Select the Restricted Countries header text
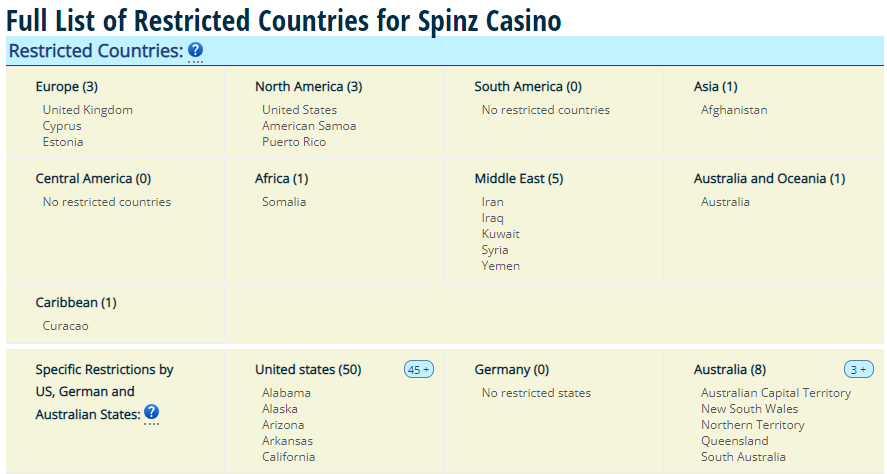Viewport: 887px width, 474px height. click(x=96, y=51)
